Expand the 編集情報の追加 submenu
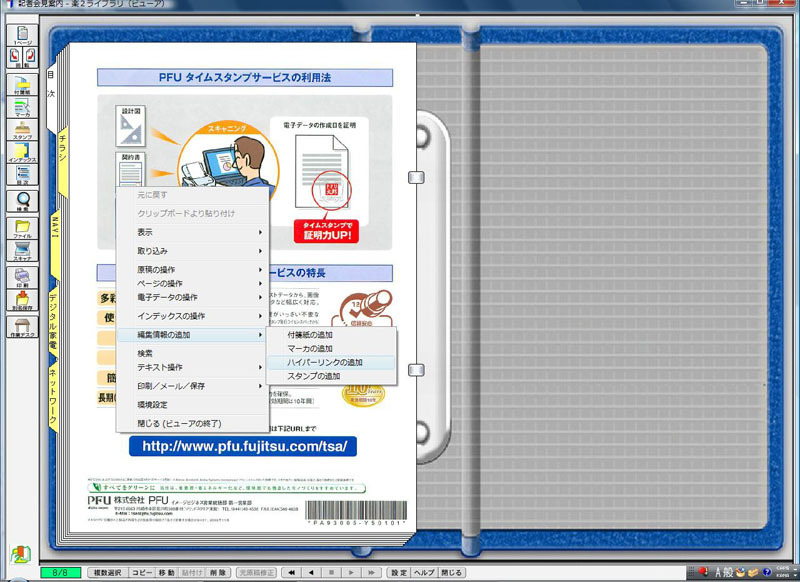Screen dimensions: 800x582 click(193, 335)
